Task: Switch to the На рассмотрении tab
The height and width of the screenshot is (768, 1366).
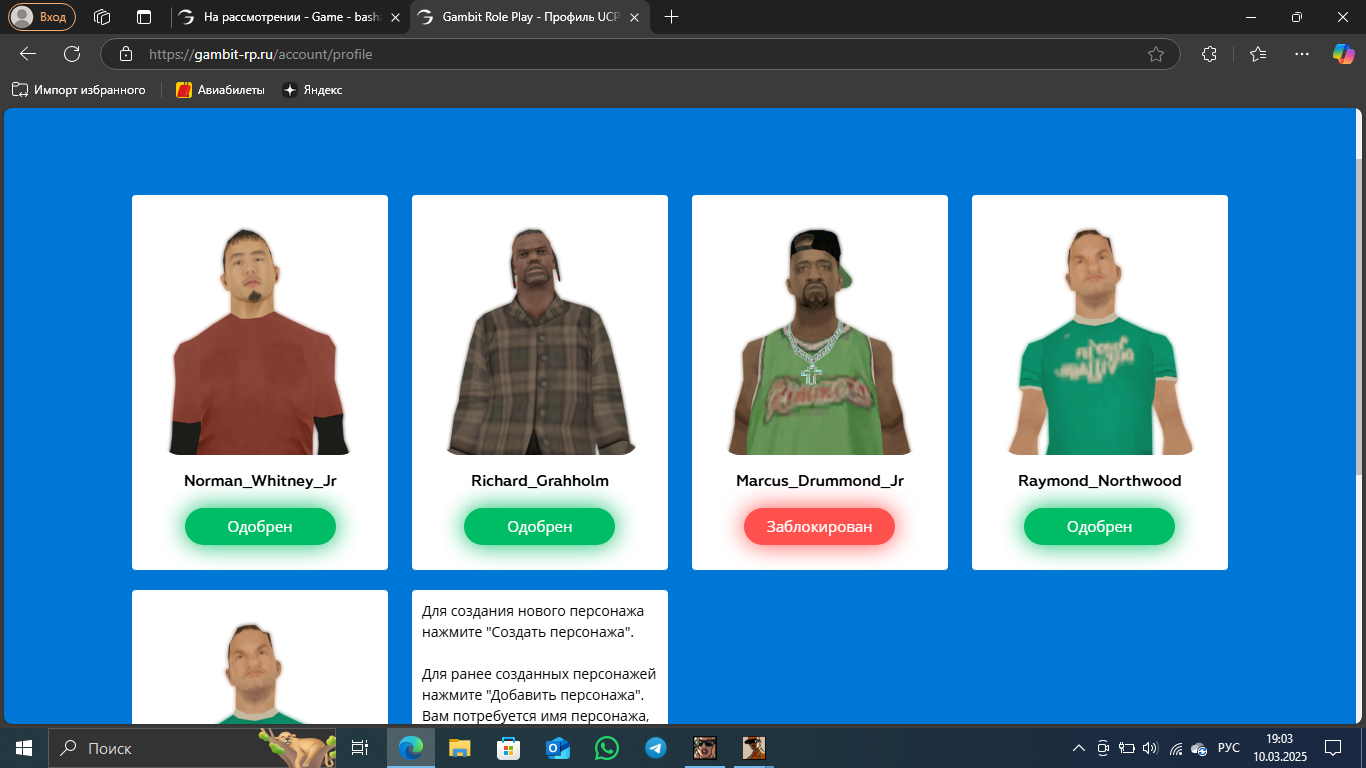Action: 290,17
